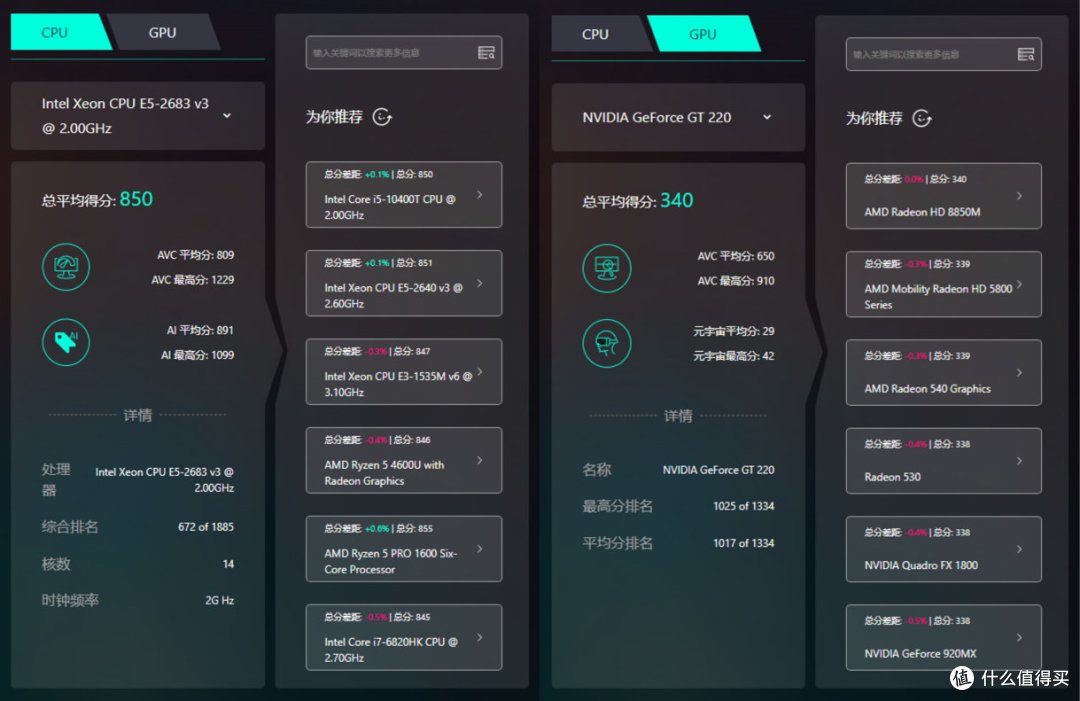Refresh GPU recommendations icon
This screenshot has width=1080, height=701.
pyautogui.click(x=922, y=118)
